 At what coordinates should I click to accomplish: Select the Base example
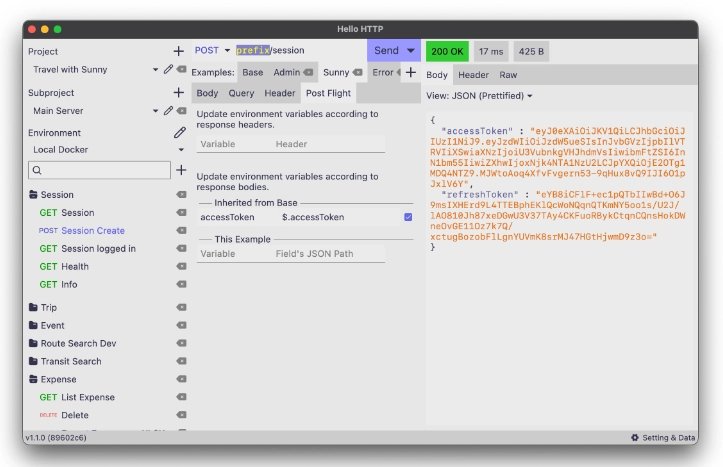click(253, 72)
